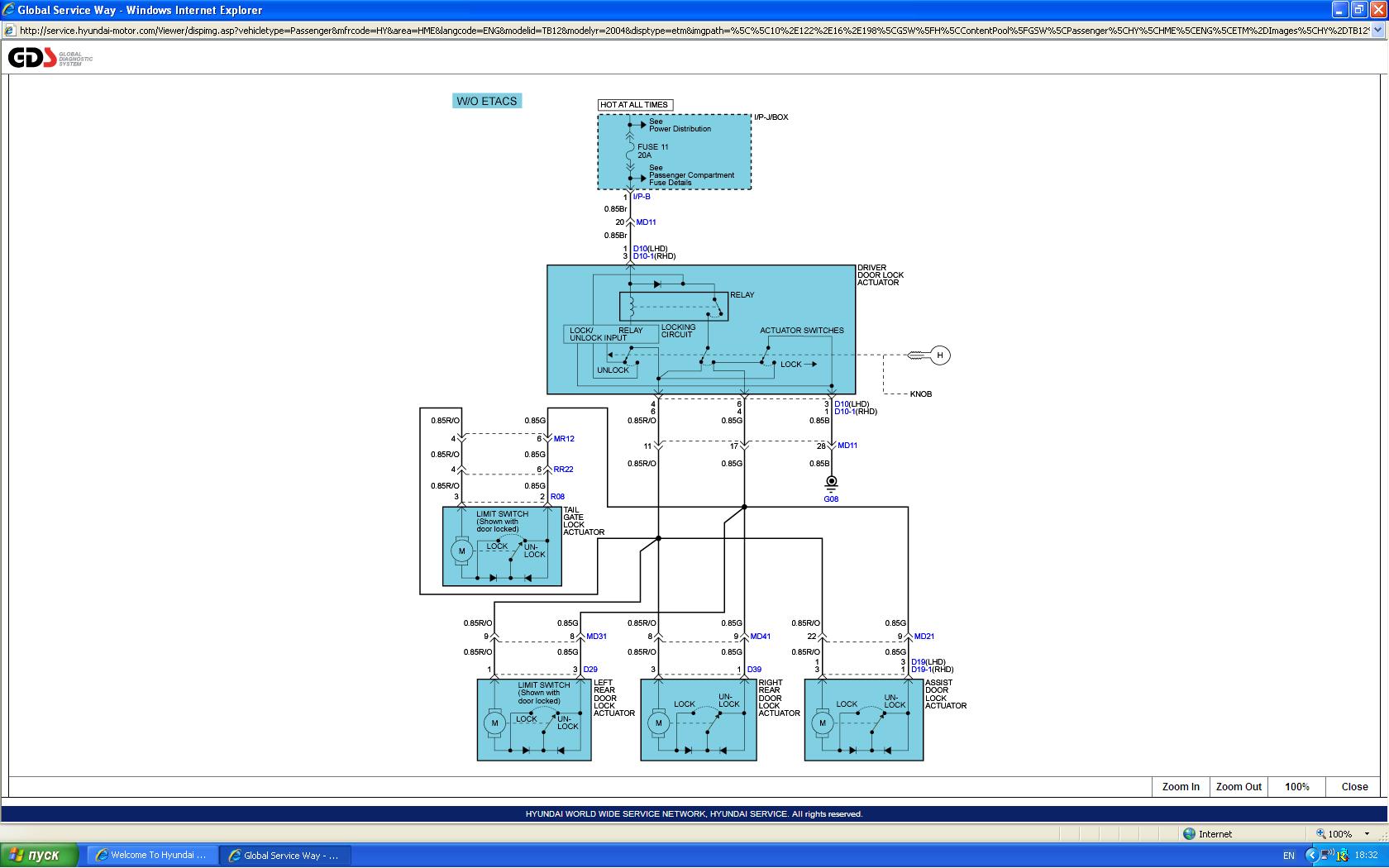The height and width of the screenshot is (868, 1389).
Task: Select the URL in the address bar
Action: [x=694, y=31]
